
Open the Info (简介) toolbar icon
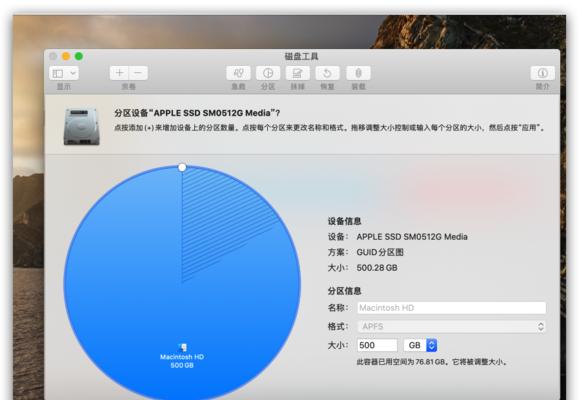(x=542, y=73)
